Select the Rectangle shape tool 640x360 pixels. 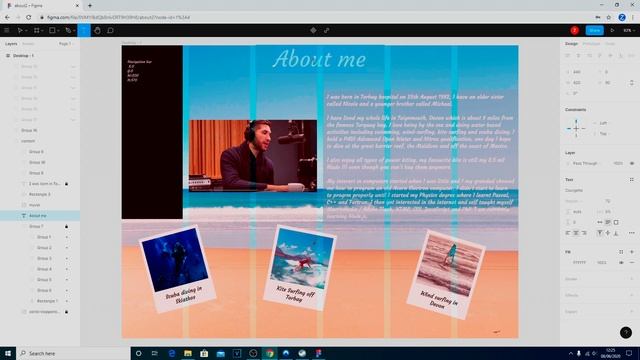click(x=52, y=30)
